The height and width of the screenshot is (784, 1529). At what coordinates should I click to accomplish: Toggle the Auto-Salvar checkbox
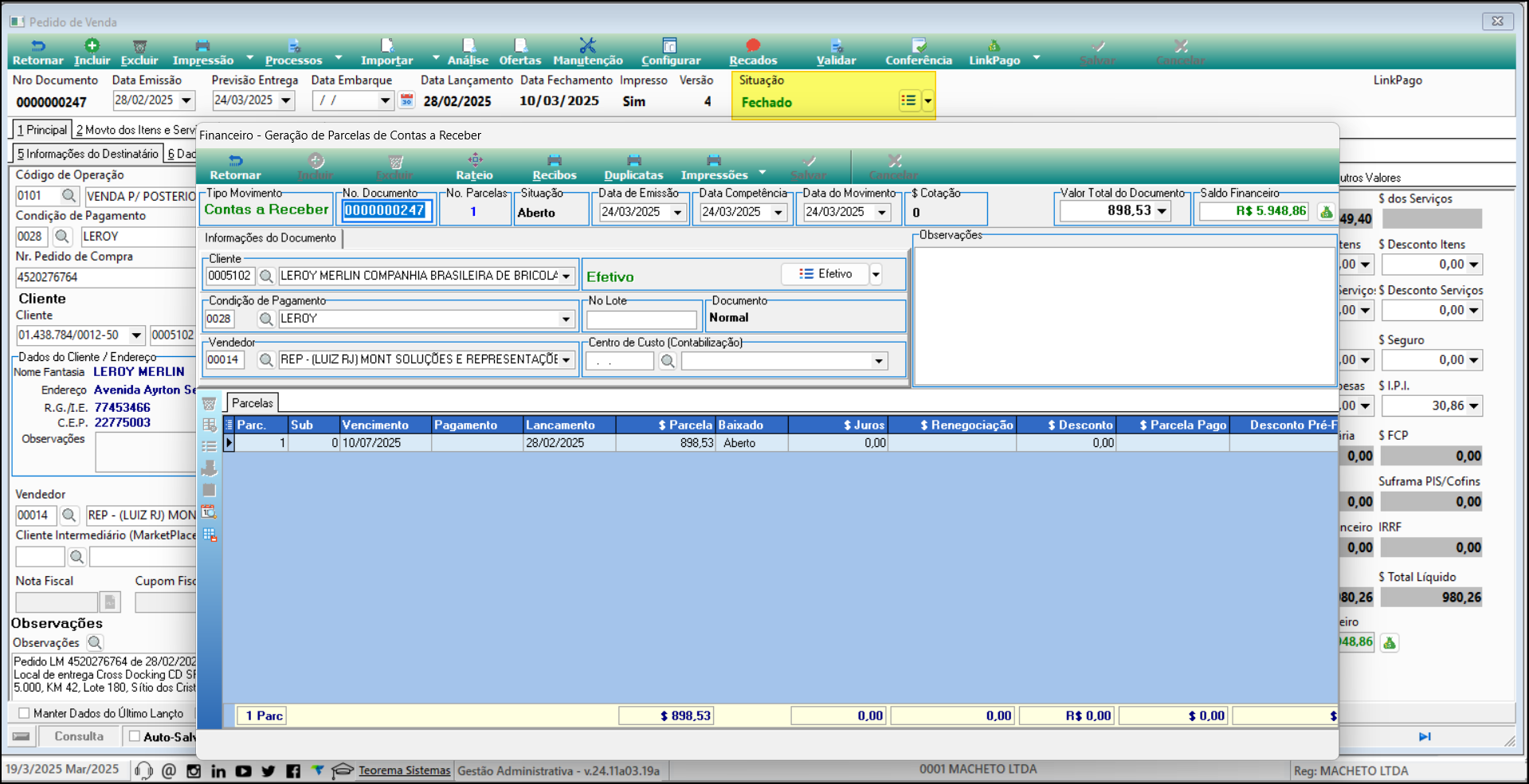point(135,736)
